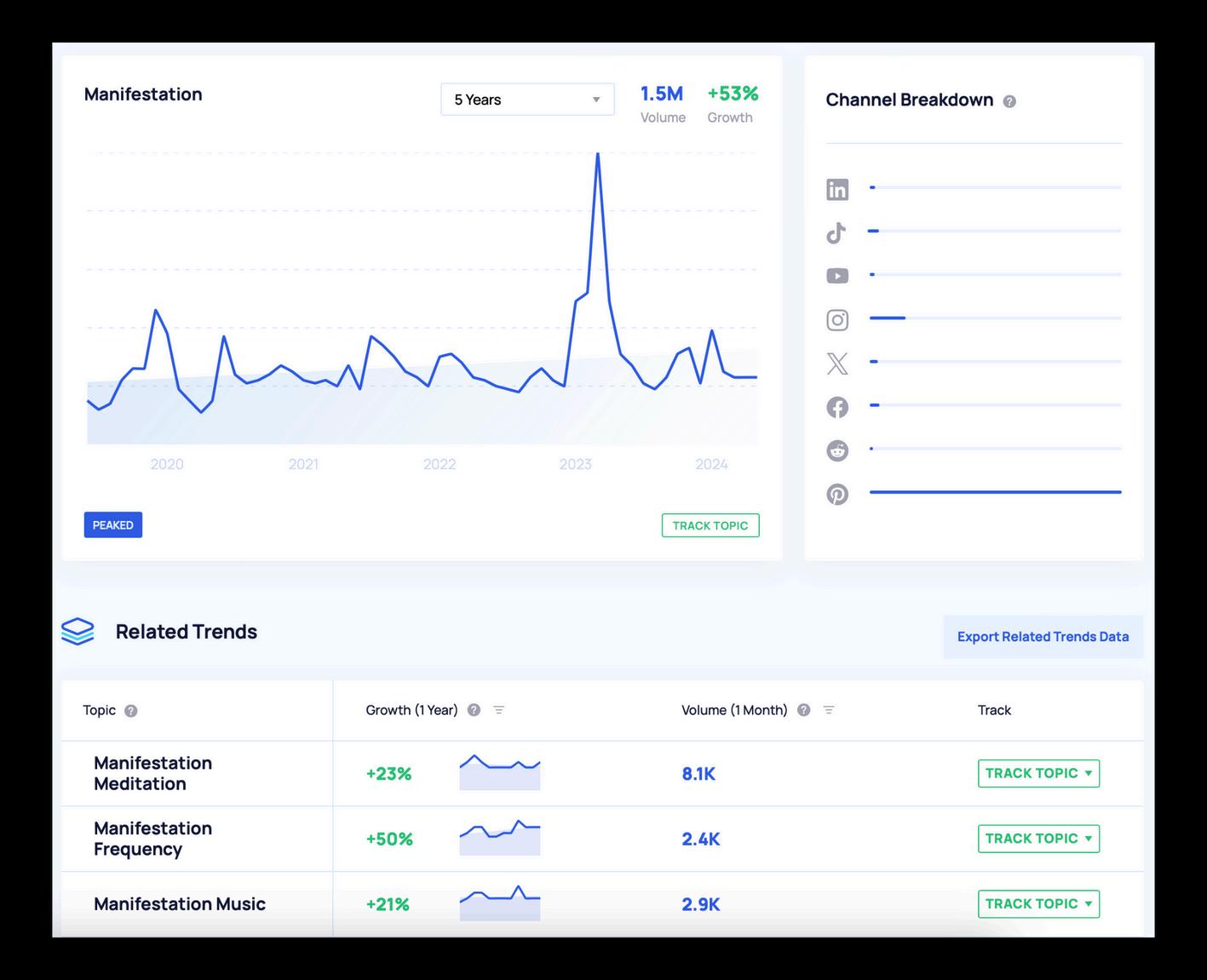Click the Pinterest channel share bar
The image size is (1207, 980).
(x=995, y=492)
